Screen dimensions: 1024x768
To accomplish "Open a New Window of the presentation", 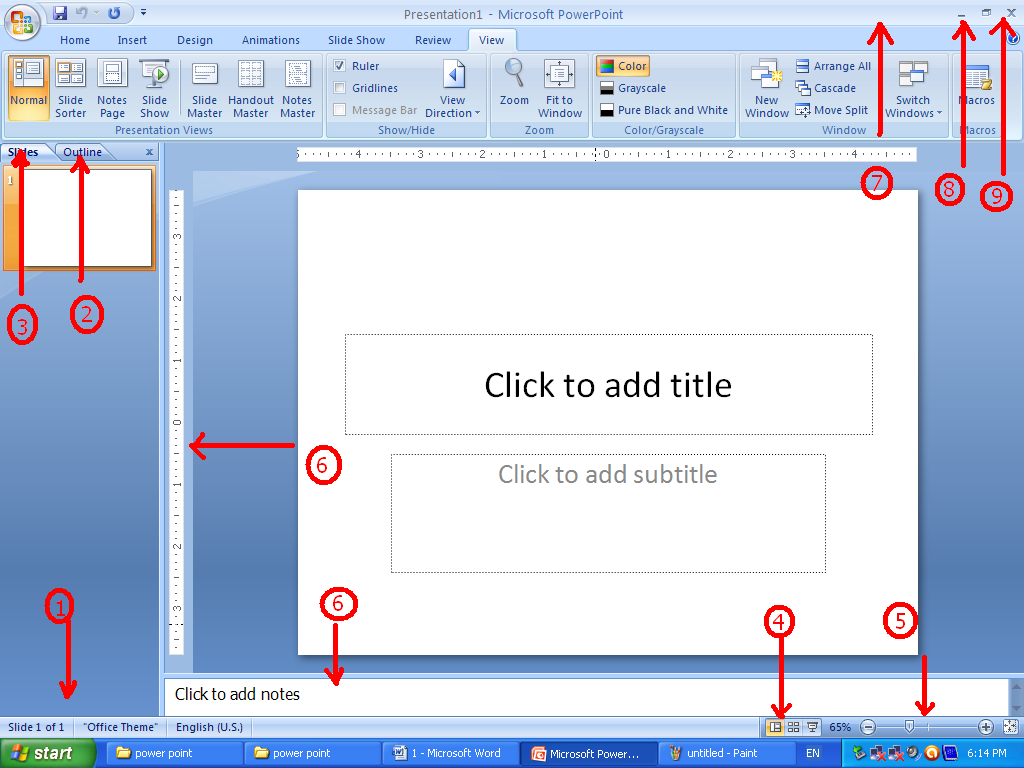I will [767, 88].
